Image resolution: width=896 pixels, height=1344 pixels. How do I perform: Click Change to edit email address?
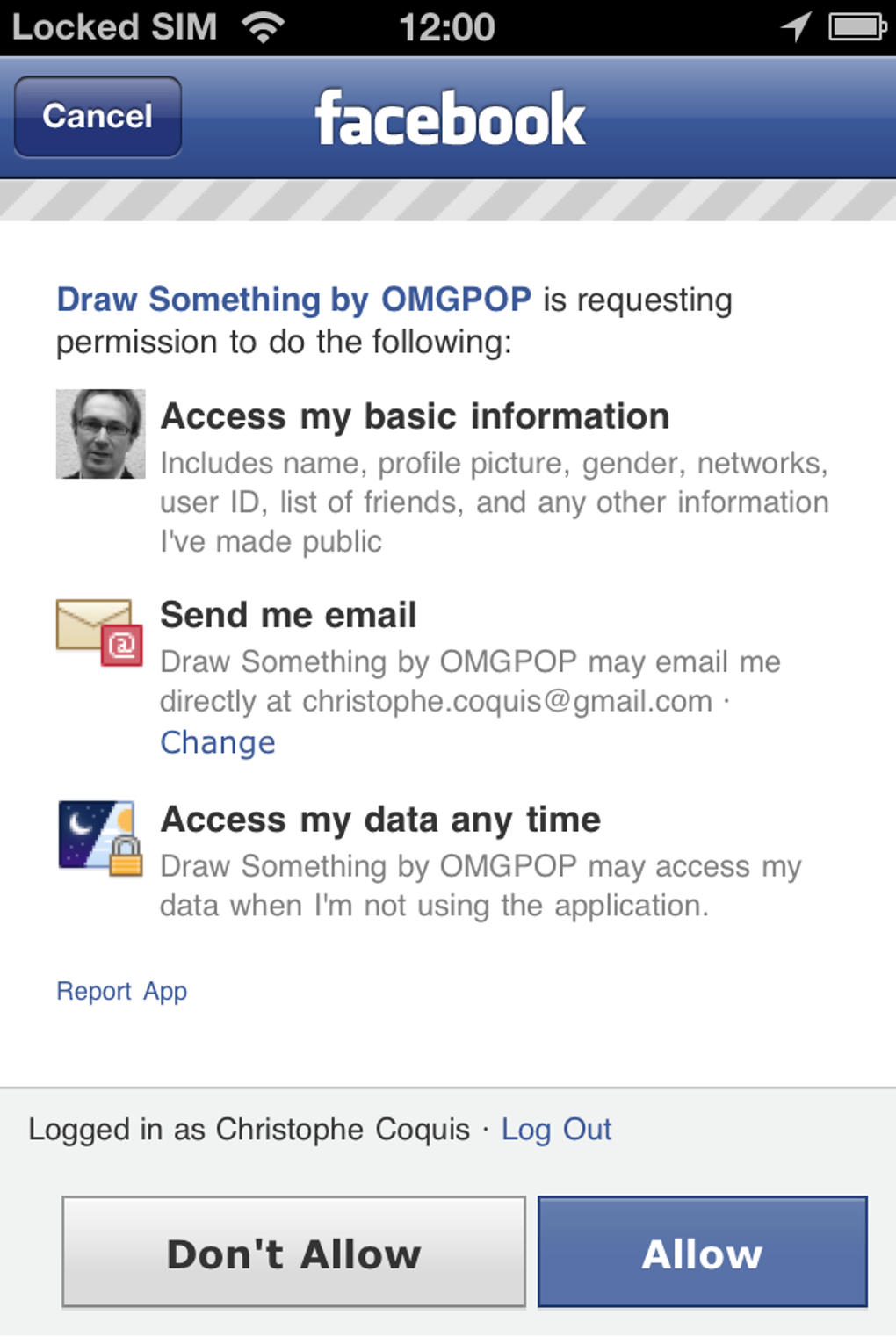click(218, 742)
